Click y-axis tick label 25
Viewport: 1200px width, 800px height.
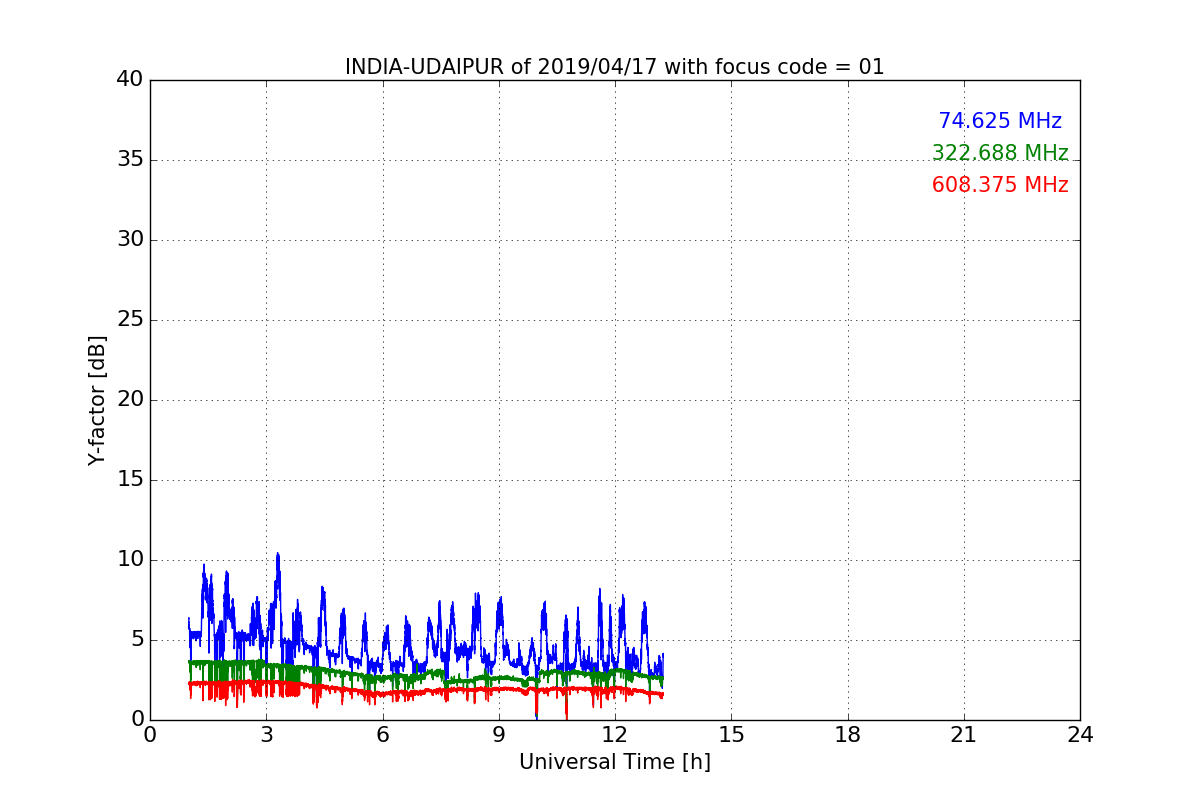coord(130,319)
